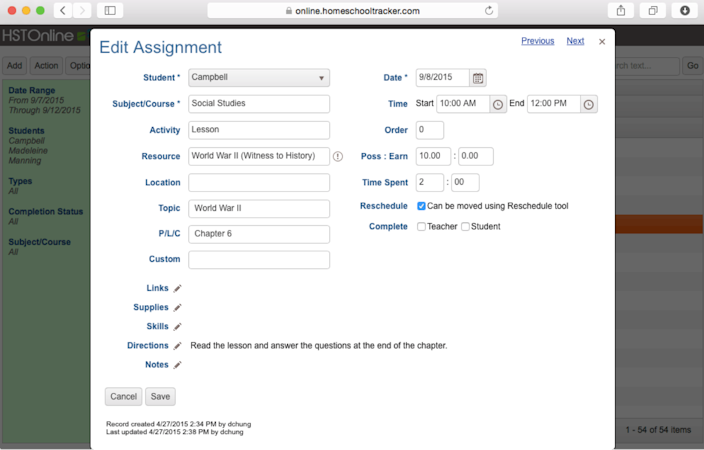This screenshot has height=450, width=704.
Task: Click the Start time field 10:00 AM
Action: (x=463, y=104)
